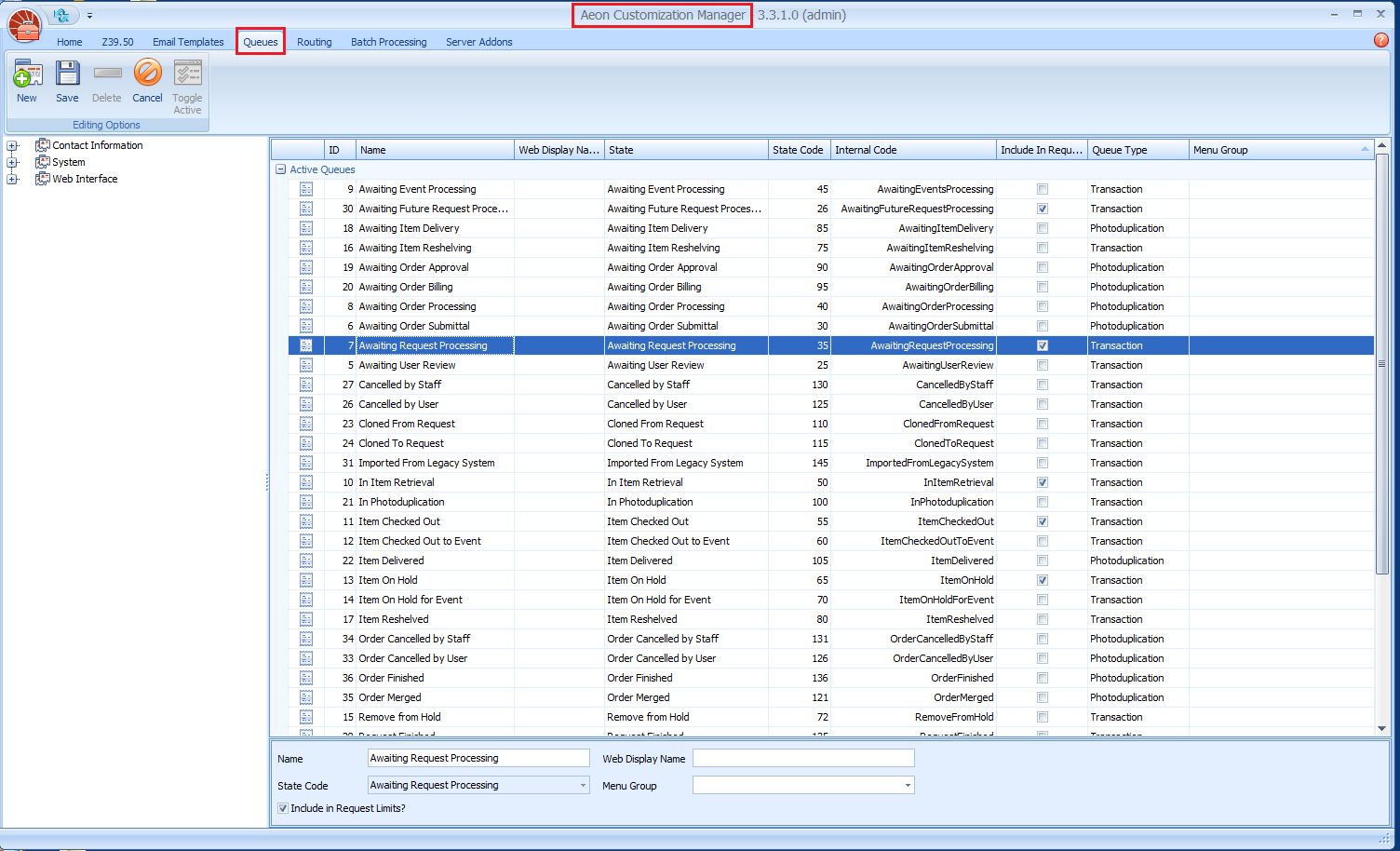This screenshot has width=1400, height=851.
Task: Open the application menu toolbox icon
Action: [23, 24]
